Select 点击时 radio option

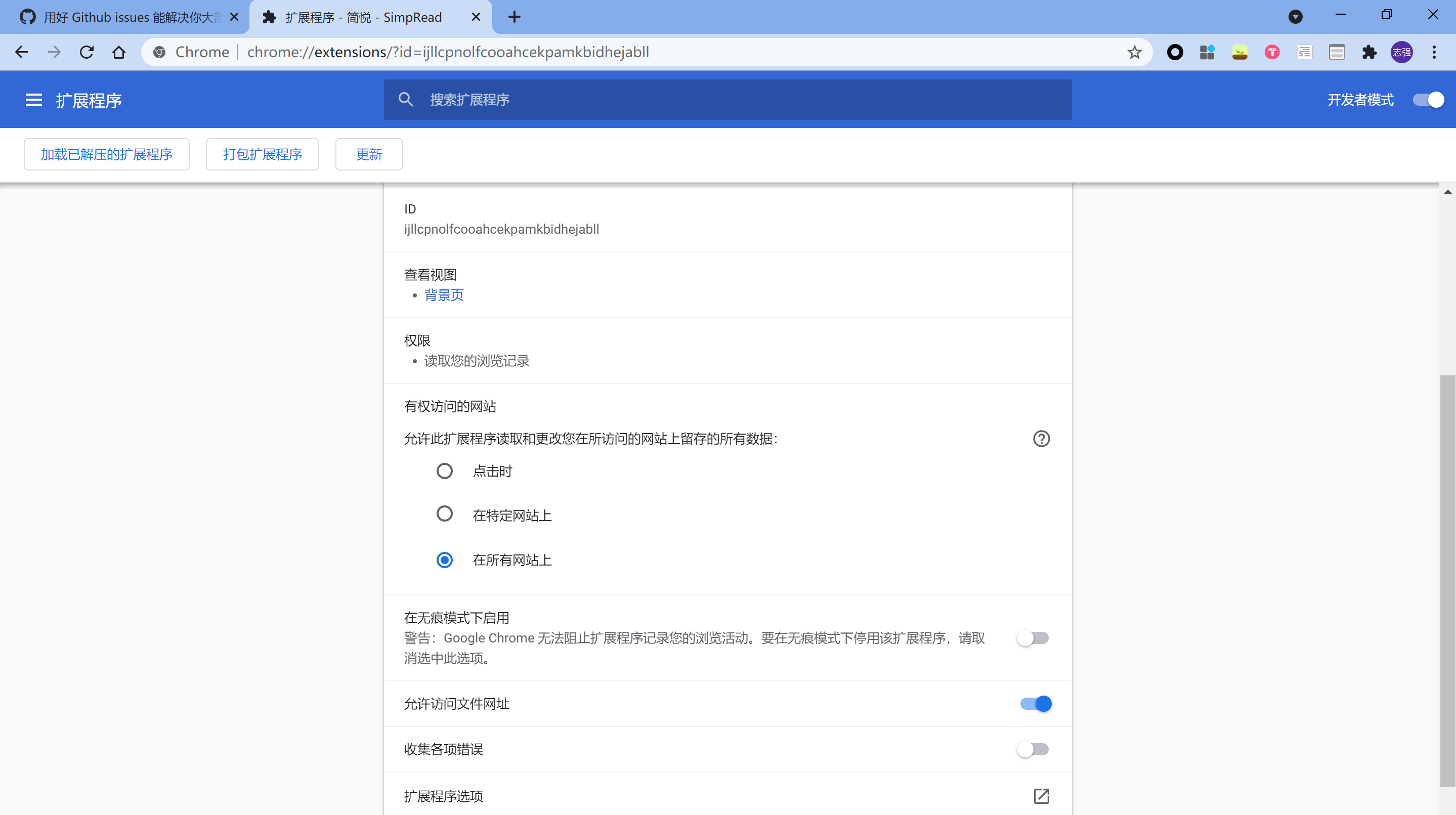point(445,471)
